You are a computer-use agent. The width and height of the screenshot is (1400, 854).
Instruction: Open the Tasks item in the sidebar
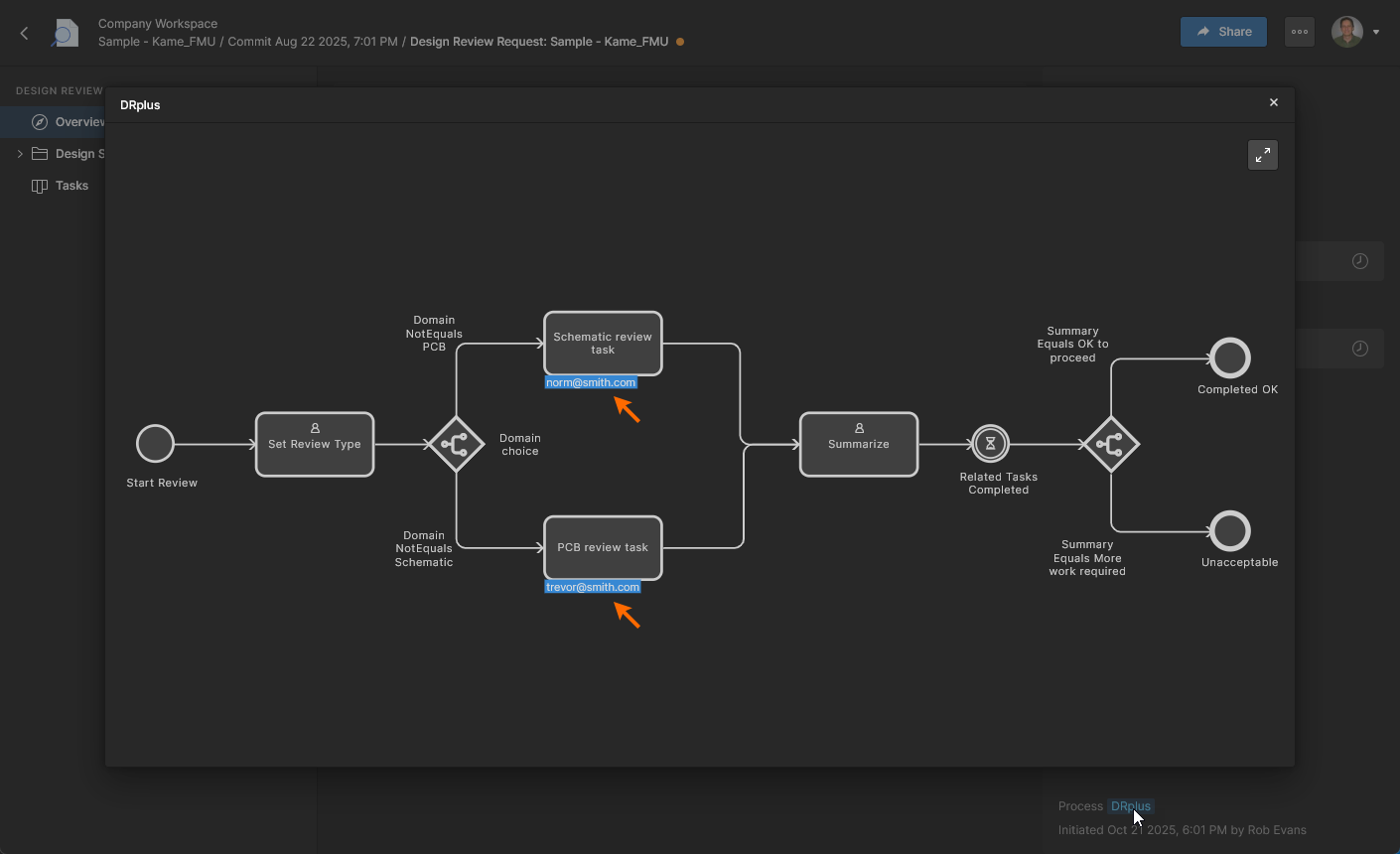71,186
